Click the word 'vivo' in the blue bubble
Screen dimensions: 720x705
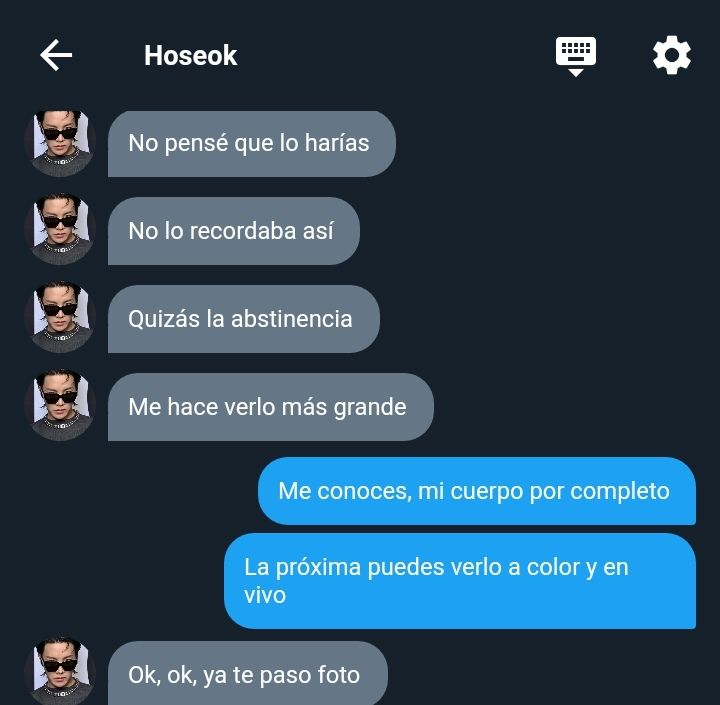(265, 596)
